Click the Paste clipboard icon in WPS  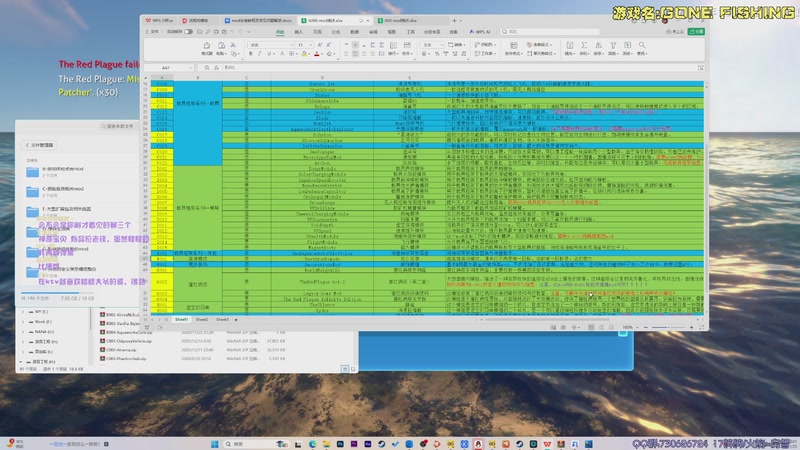click(x=221, y=45)
